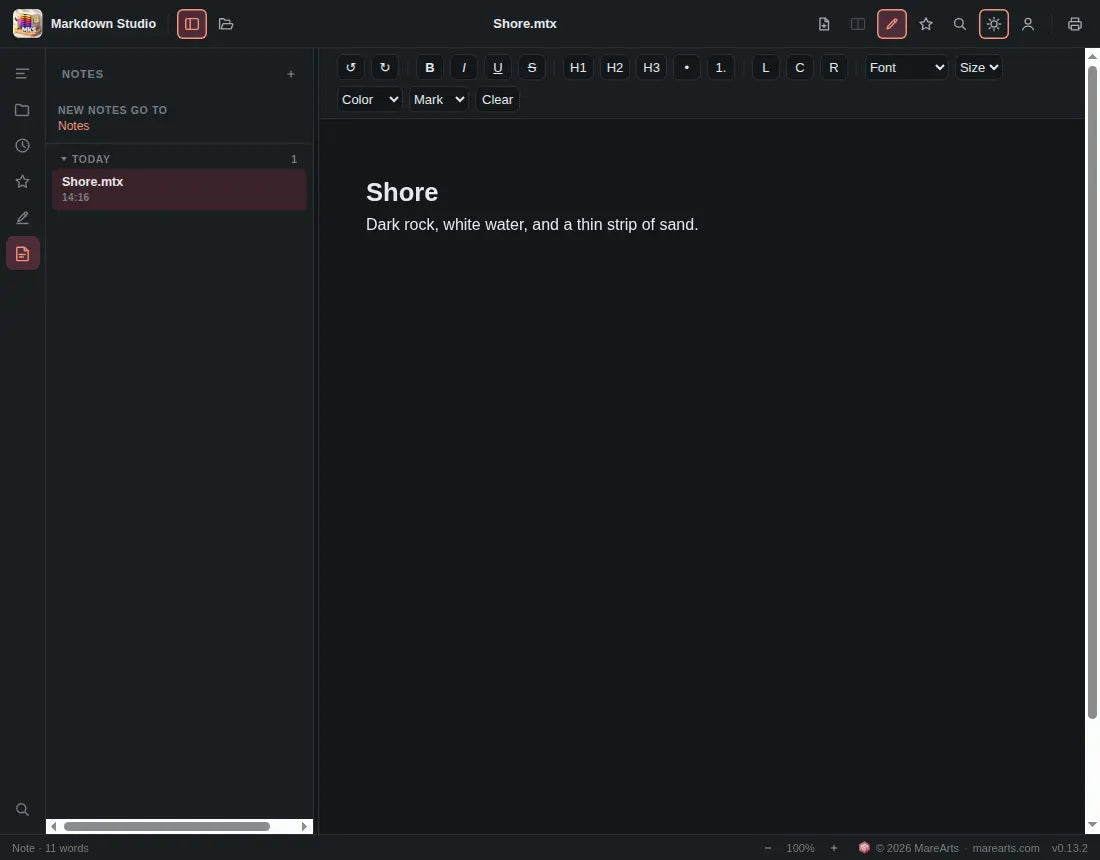This screenshot has height=860, width=1100.
Task: Insert a numbered list
Action: [720, 67]
